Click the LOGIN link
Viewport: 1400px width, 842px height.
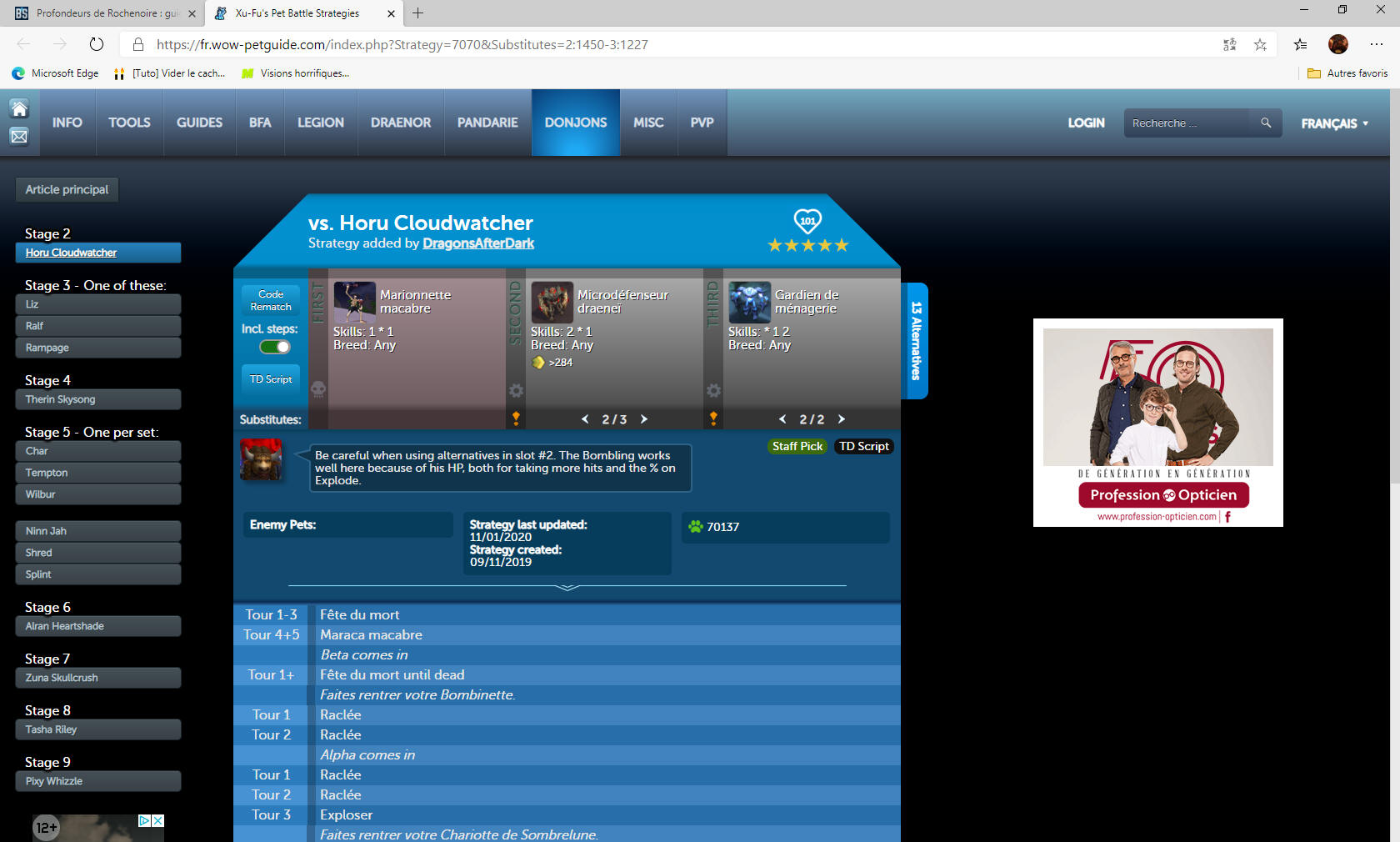click(1086, 123)
